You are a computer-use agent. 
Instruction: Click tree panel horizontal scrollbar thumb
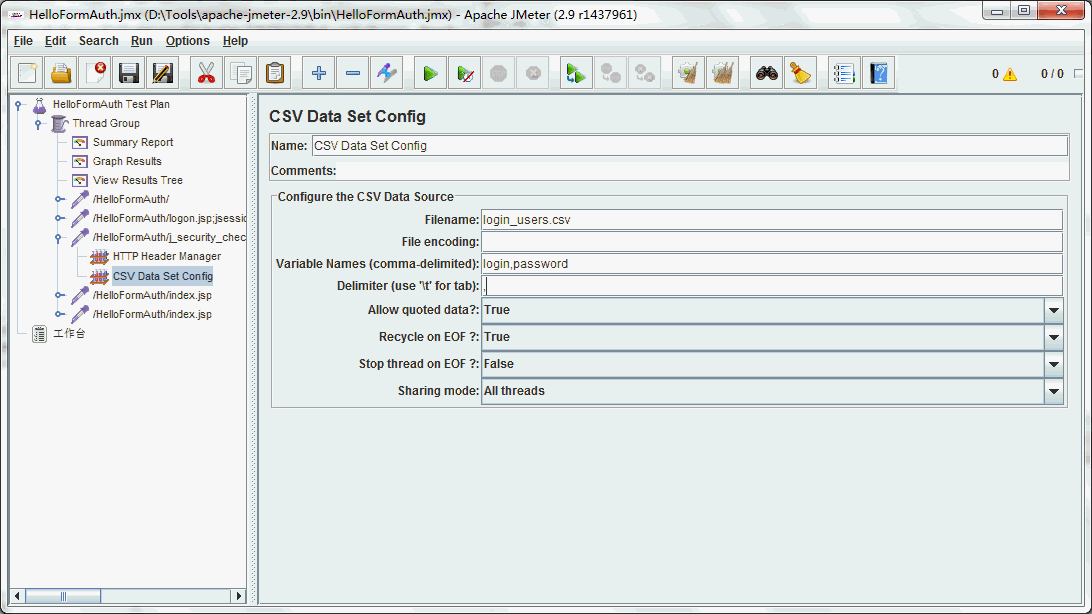(63, 596)
